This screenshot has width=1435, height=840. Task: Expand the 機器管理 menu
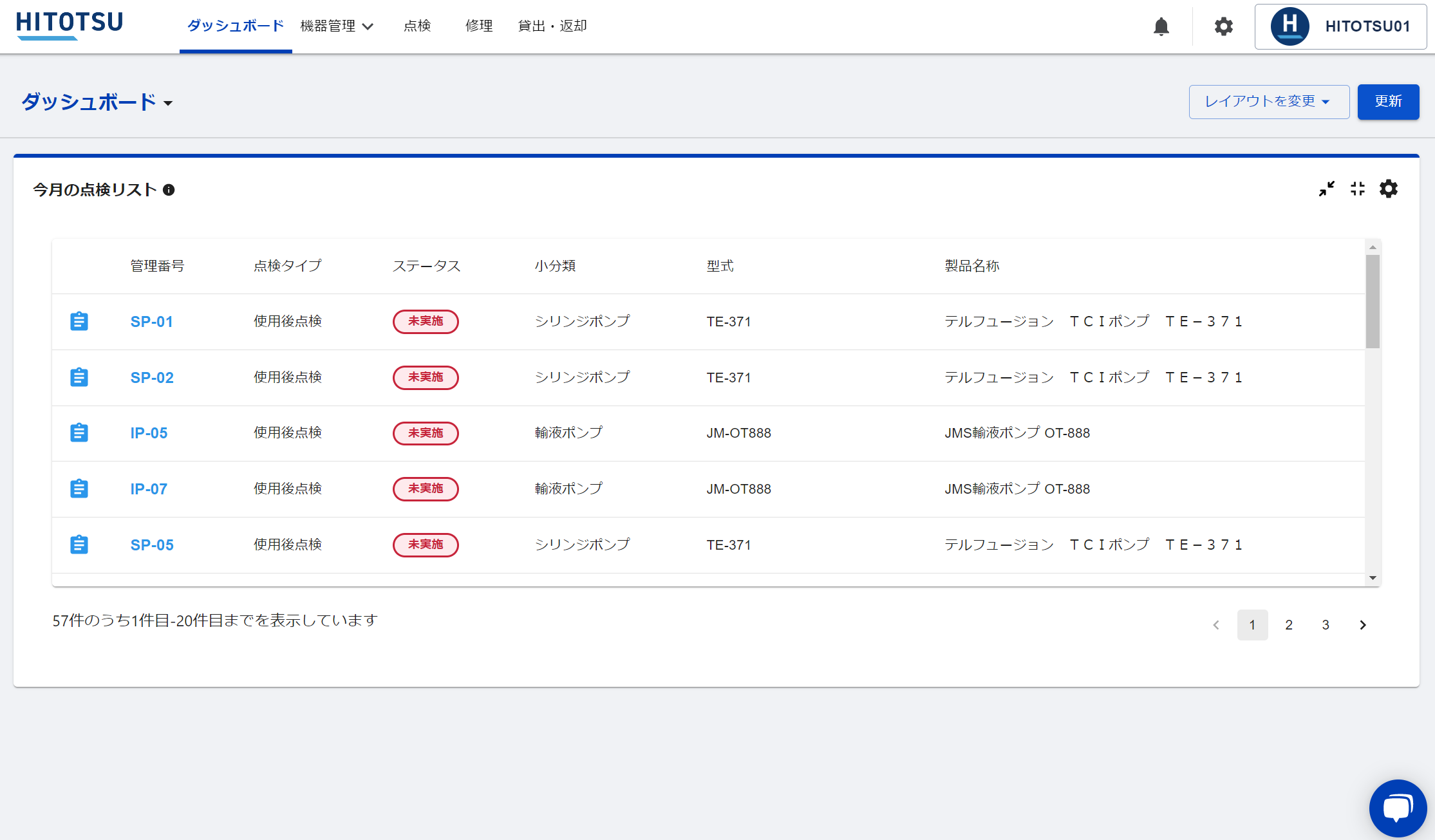point(337,26)
